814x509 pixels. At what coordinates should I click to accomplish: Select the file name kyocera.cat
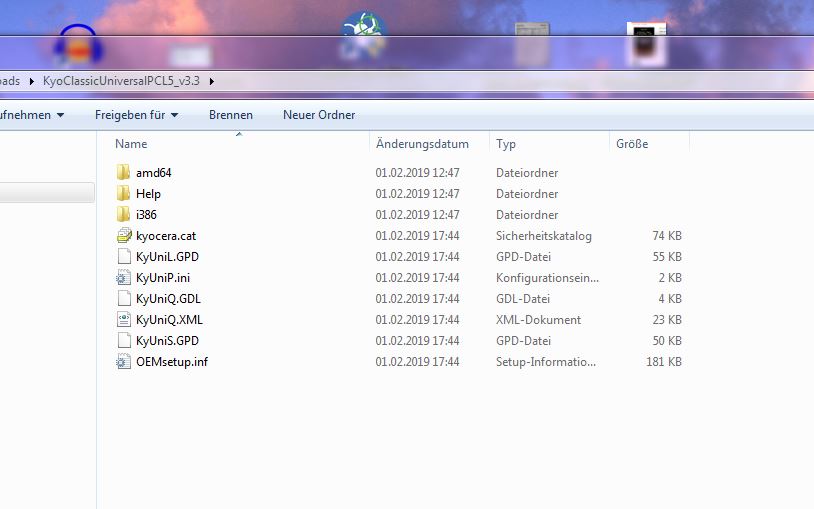pos(166,236)
